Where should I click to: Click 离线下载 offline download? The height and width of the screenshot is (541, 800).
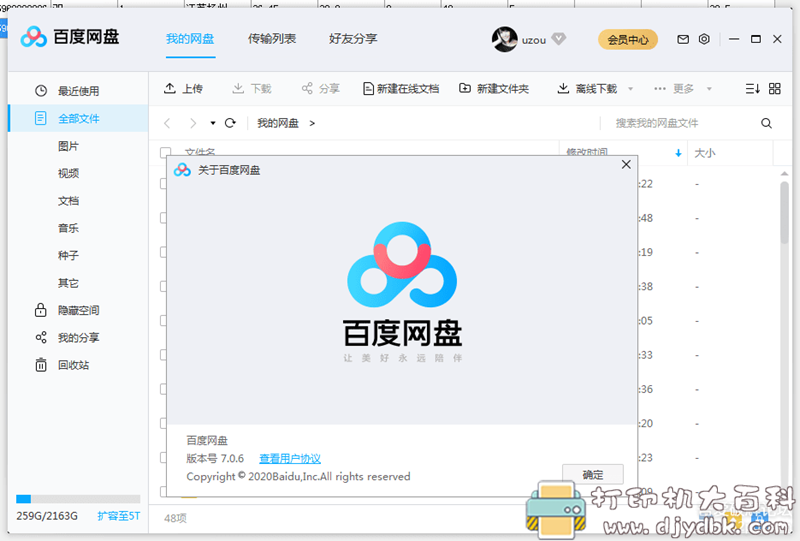click(x=587, y=89)
